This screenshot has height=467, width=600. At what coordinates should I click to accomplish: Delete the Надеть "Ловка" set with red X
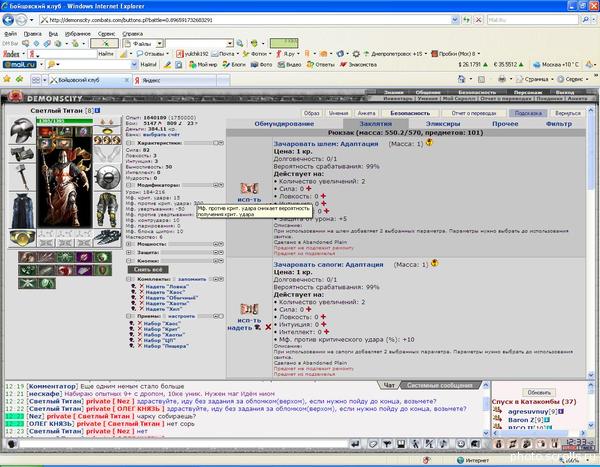coord(141,286)
